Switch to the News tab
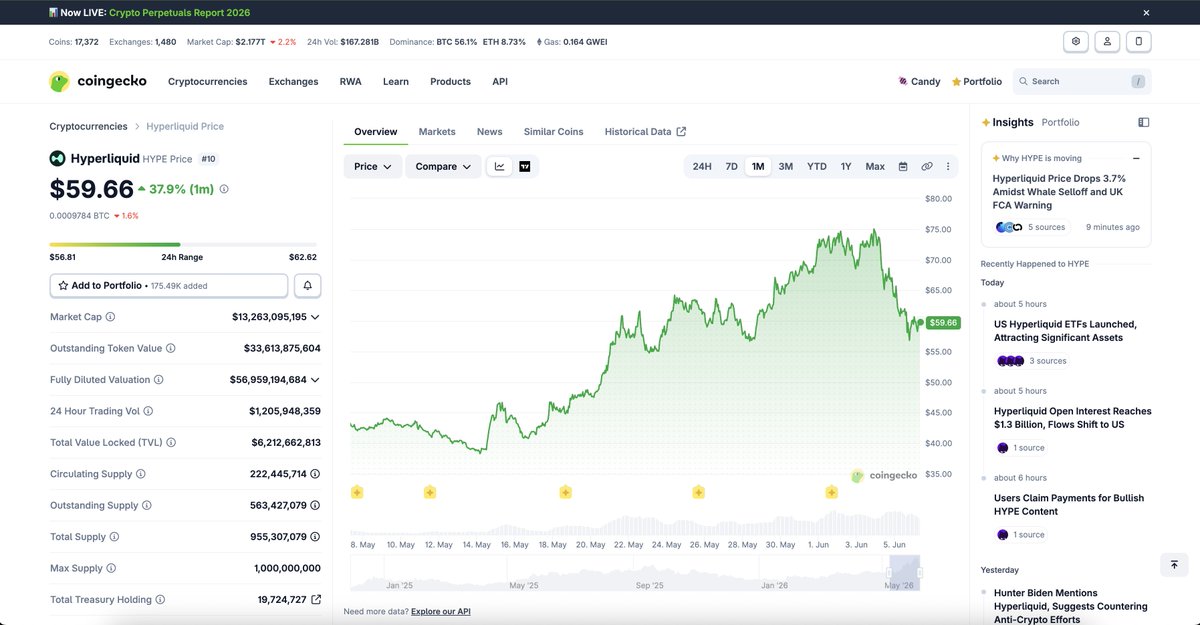The width and height of the screenshot is (1200, 625). 490,132
